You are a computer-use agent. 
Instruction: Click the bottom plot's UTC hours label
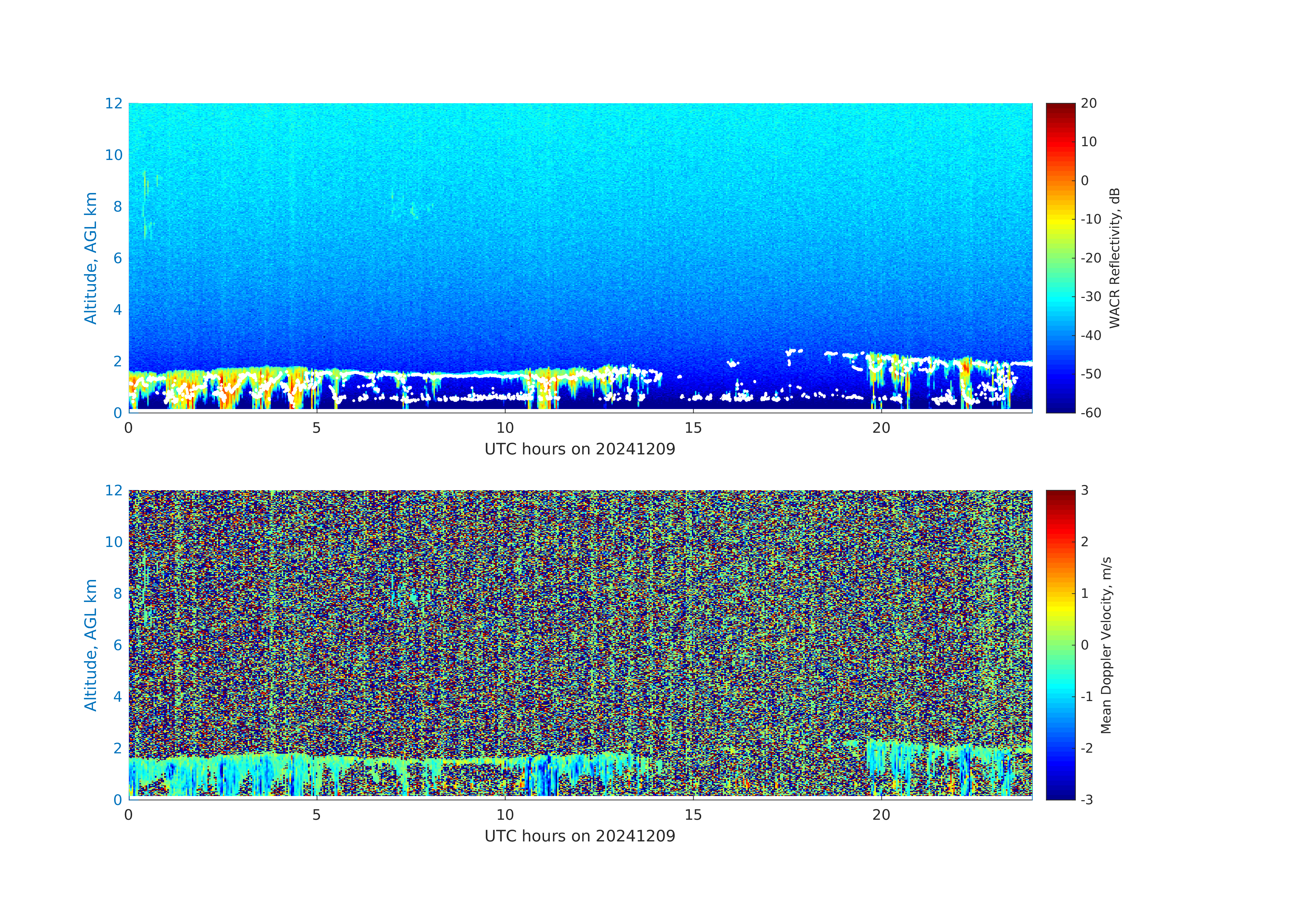pyautogui.click(x=580, y=836)
